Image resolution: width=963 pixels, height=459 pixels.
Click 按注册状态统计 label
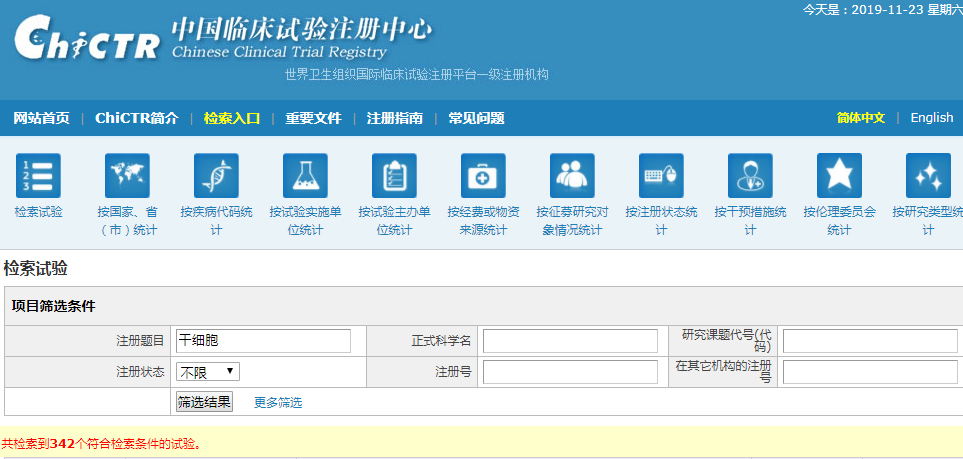[661, 221]
